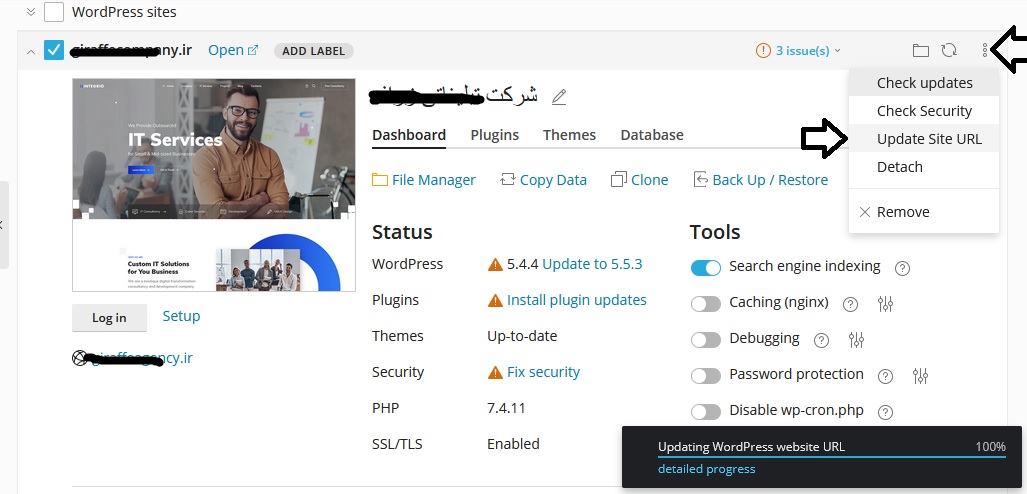
Task: Open Caching (nginx) settings sliders icon
Action: pos(885,304)
